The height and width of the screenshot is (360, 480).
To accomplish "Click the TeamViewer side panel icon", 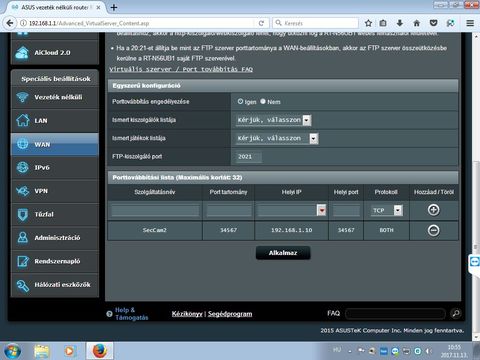I will [474, 262].
